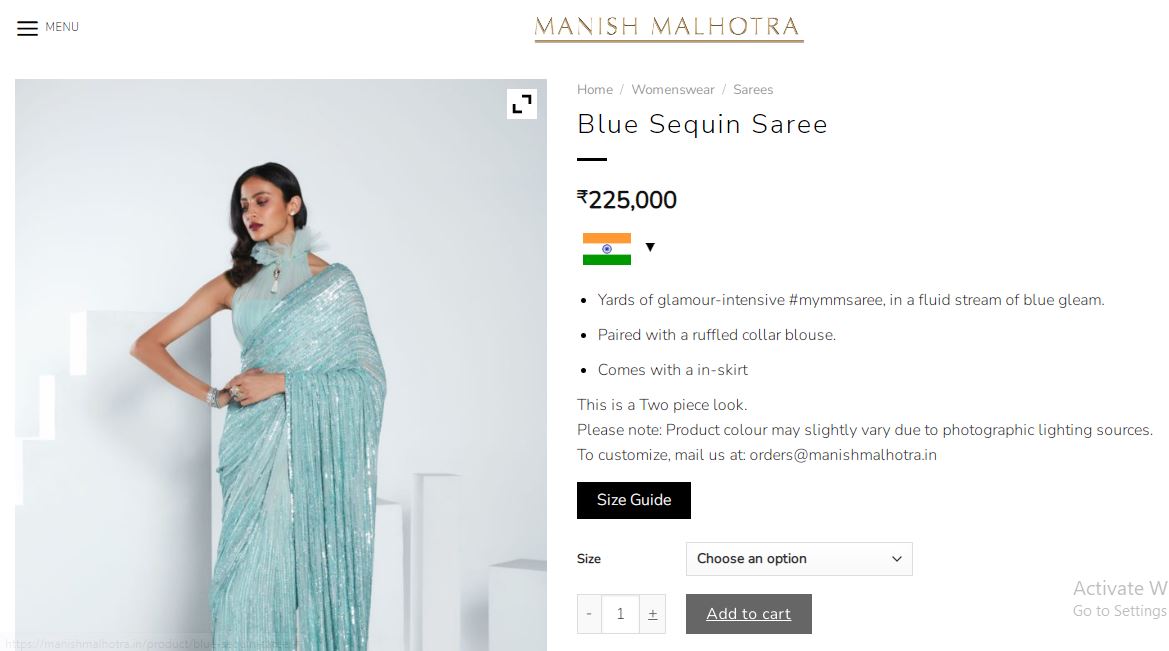The width and height of the screenshot is (1169, 651).
Task: Click the India flag currency icon
Action: (607, 248)
